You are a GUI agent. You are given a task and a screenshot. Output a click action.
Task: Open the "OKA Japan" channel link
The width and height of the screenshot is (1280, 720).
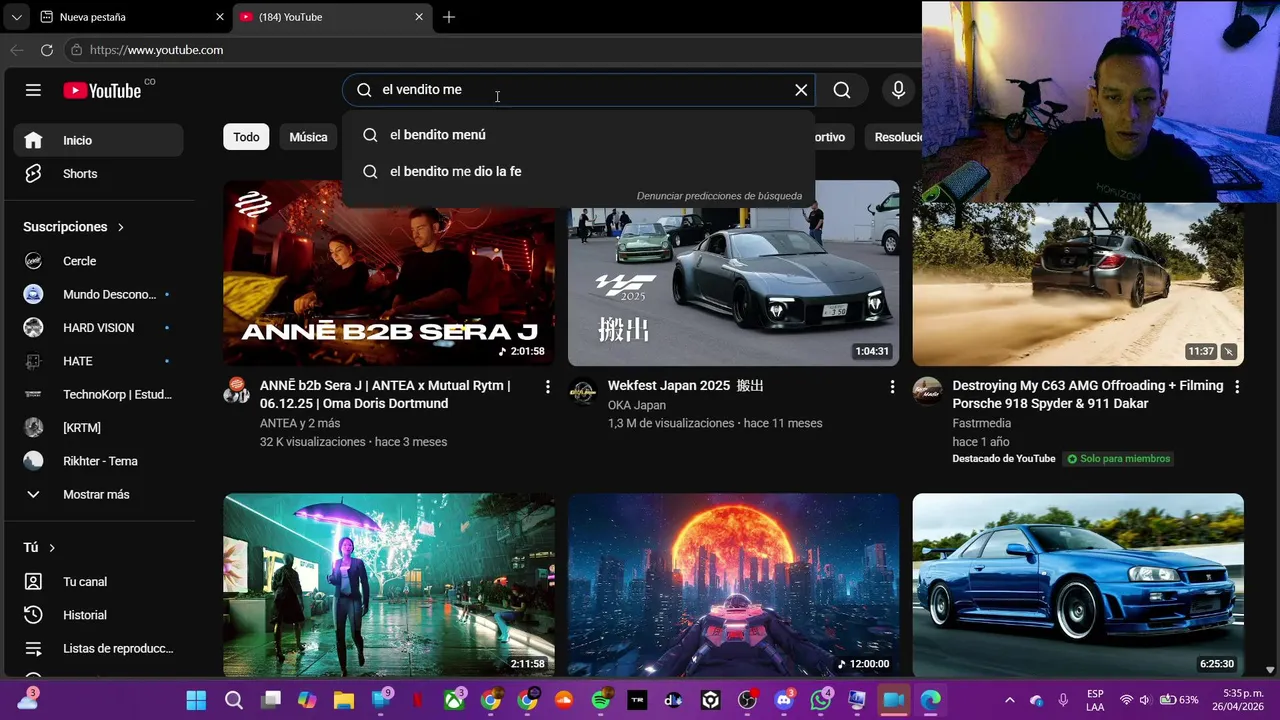click(637, 405)
